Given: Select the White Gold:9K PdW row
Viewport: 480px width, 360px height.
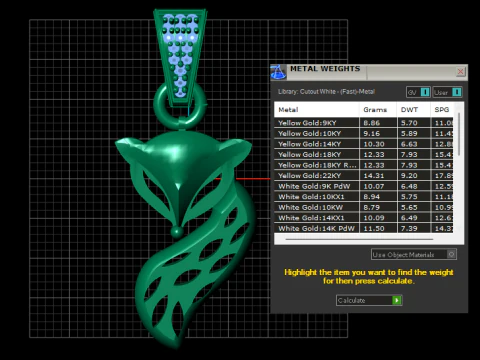Looking at the screenshot, I should [364, 186].
